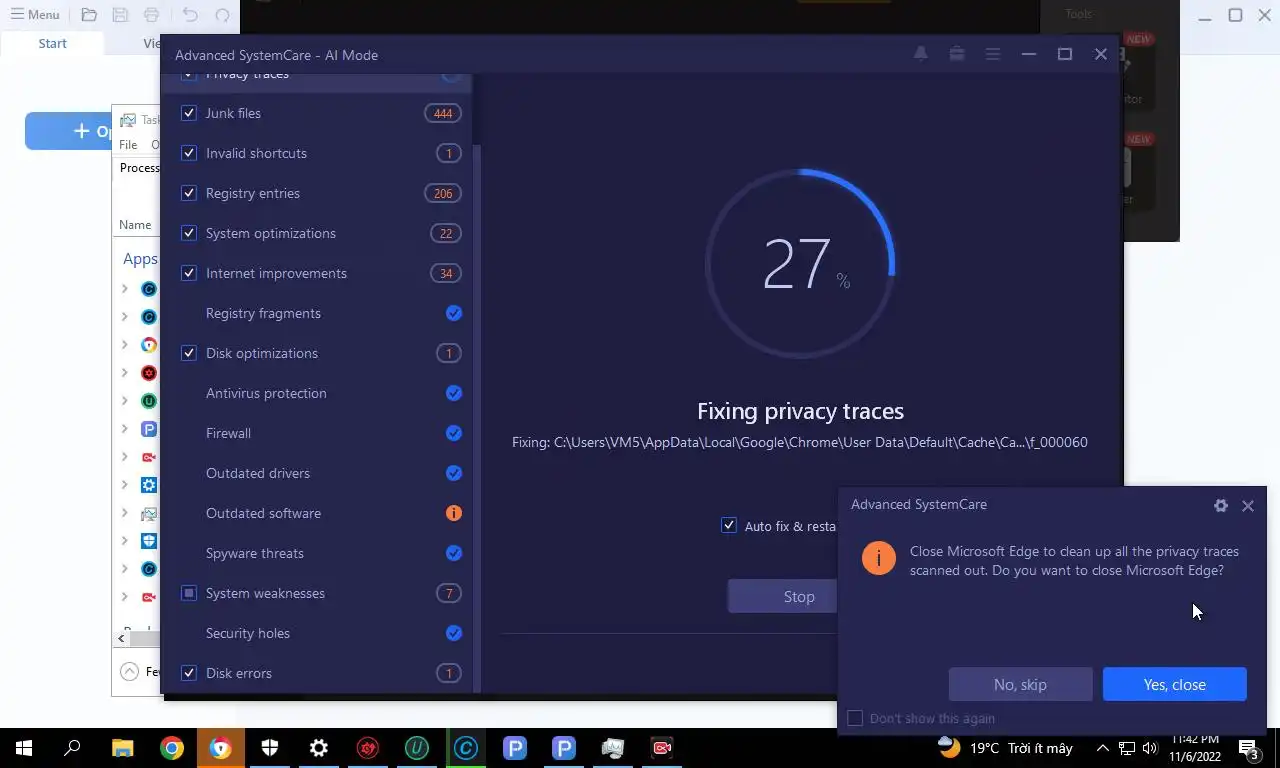This screenshot has height=768, width=1280.
Task: Click the 206 count badge beside Registry entries
Action: coord(443,193)
